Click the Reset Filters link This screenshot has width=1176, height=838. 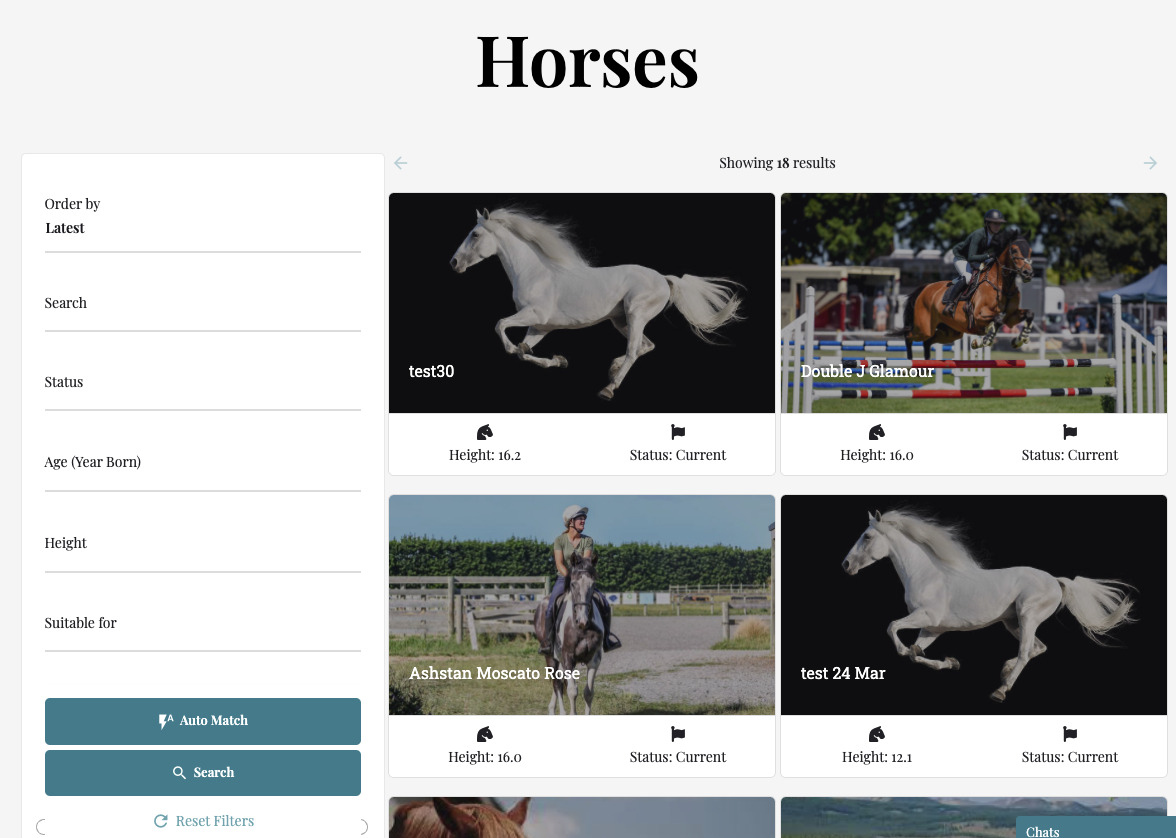204,821
